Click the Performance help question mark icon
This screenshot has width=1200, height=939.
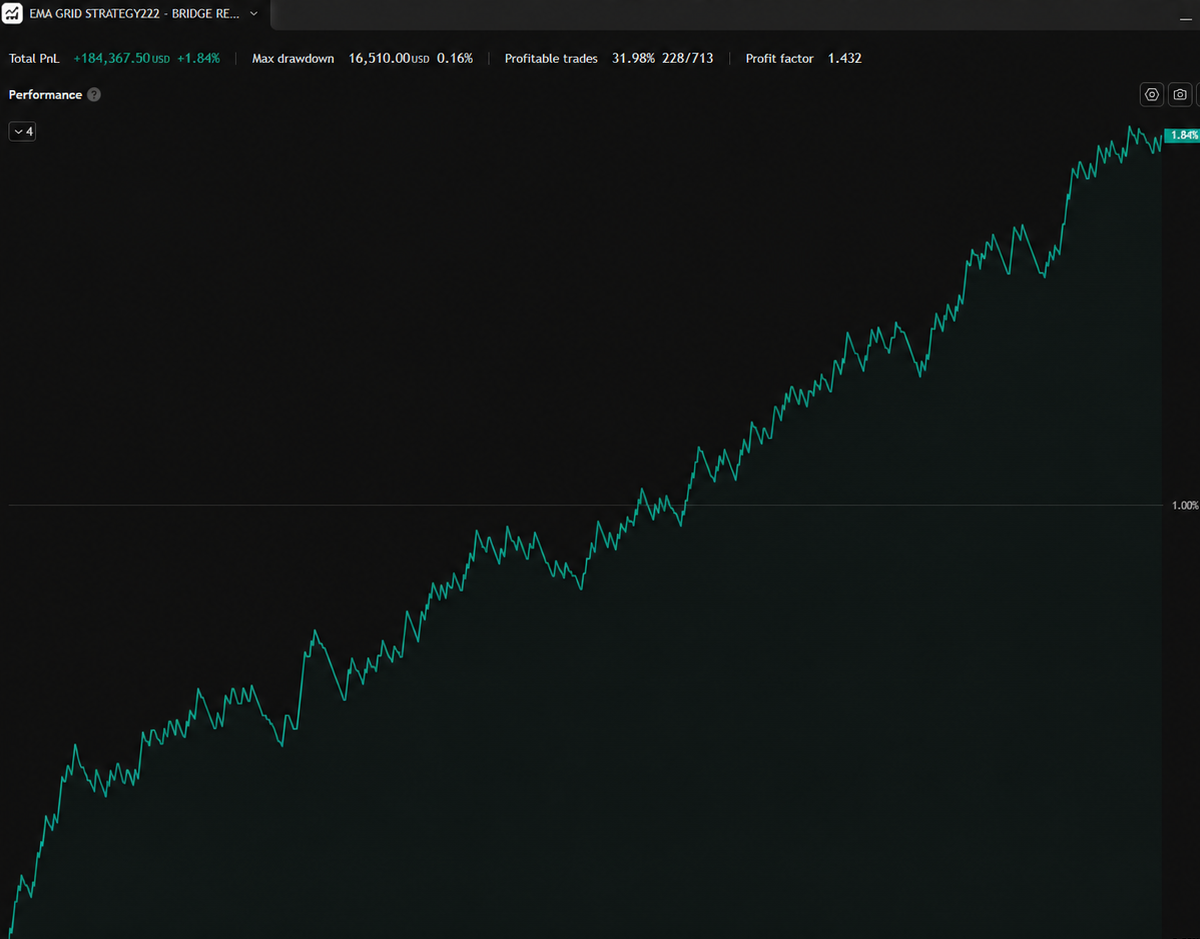(94, 95)
